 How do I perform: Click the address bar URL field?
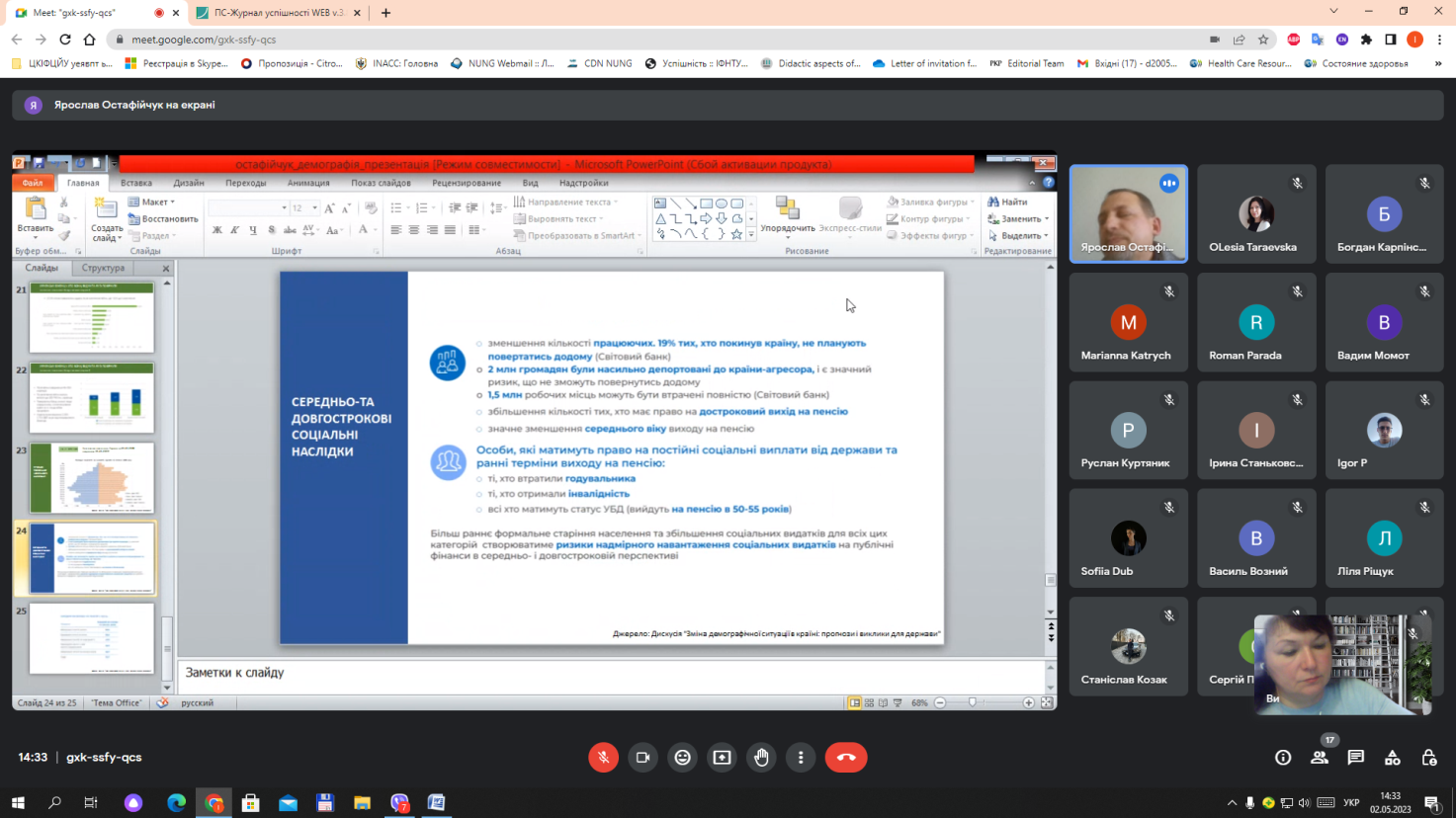[593, 40]
